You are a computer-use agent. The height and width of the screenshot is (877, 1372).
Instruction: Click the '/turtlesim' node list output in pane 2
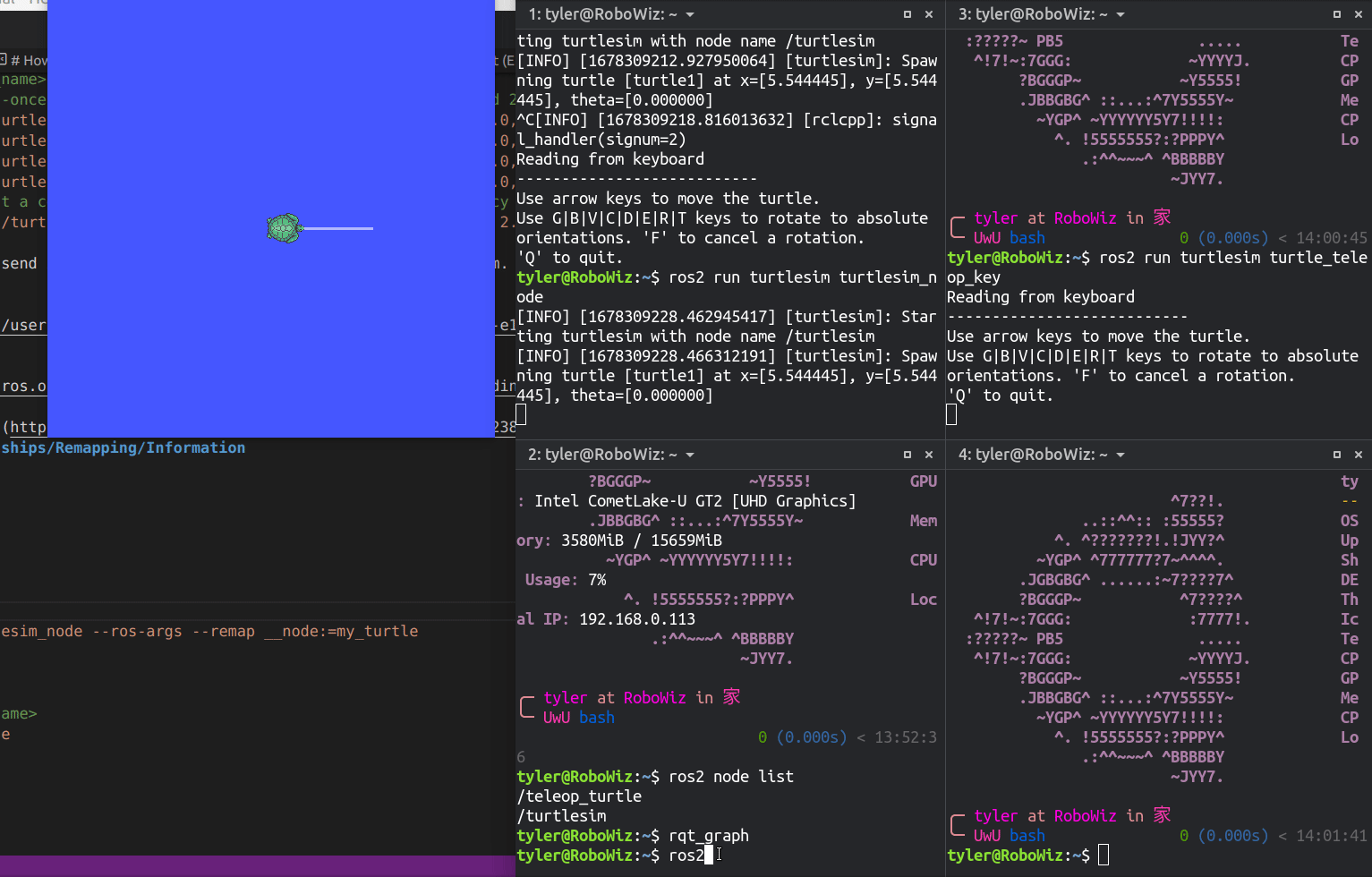click(561, 816)
